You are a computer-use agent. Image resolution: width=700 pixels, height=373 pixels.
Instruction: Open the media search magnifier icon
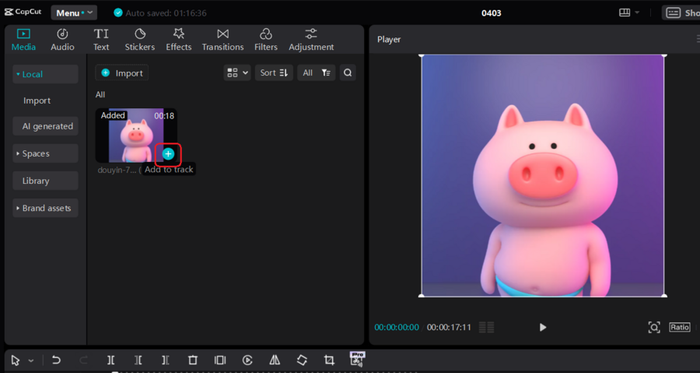[348, 73]
